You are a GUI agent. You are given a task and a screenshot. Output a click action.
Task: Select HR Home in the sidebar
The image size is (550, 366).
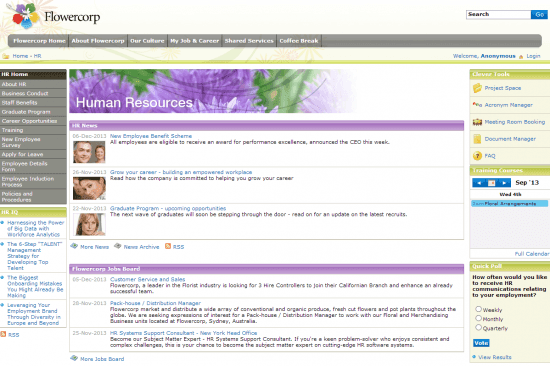click(x=33, y=74)
